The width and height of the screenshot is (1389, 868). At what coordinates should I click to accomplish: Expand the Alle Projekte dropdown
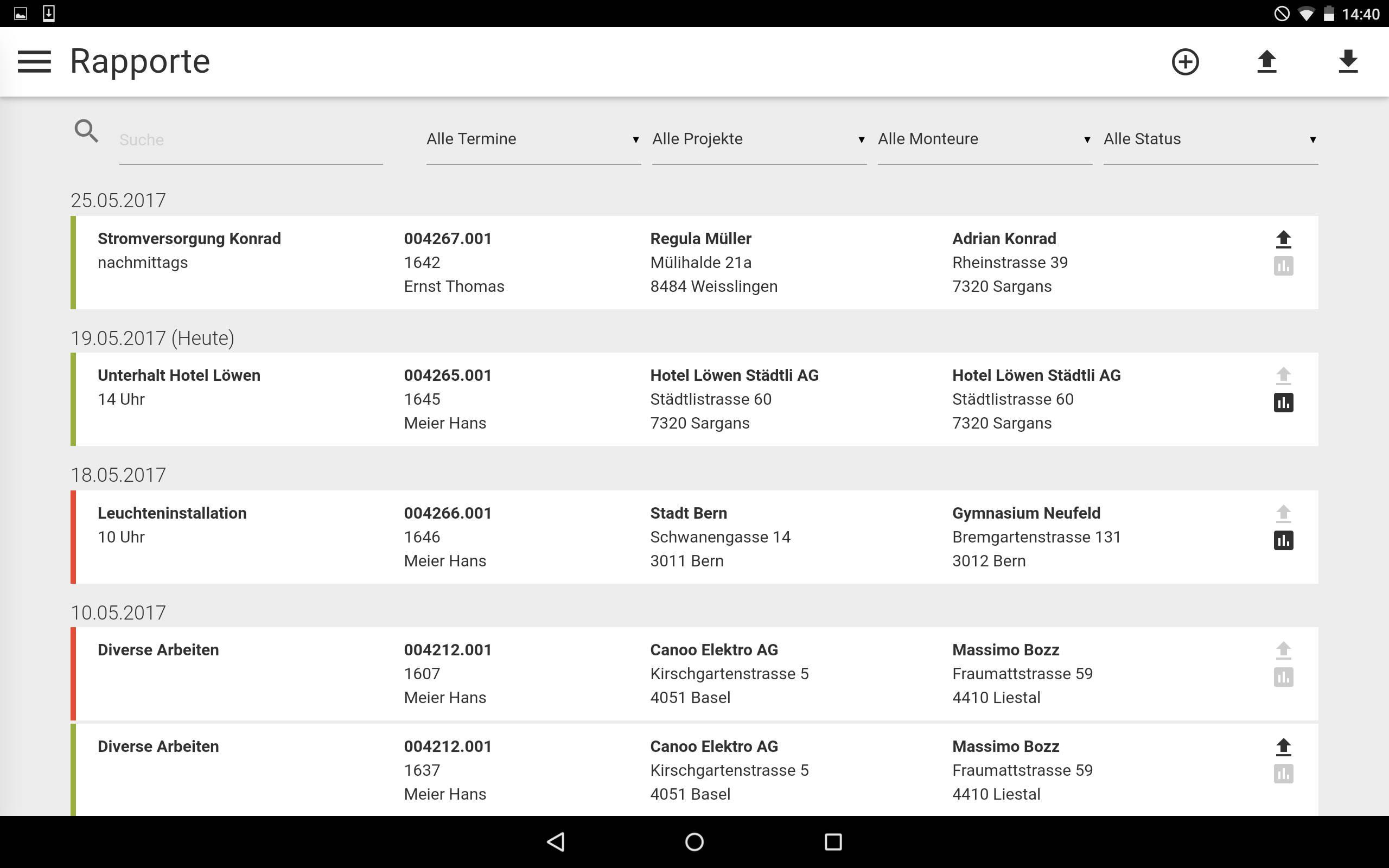(x=758, y=139)
